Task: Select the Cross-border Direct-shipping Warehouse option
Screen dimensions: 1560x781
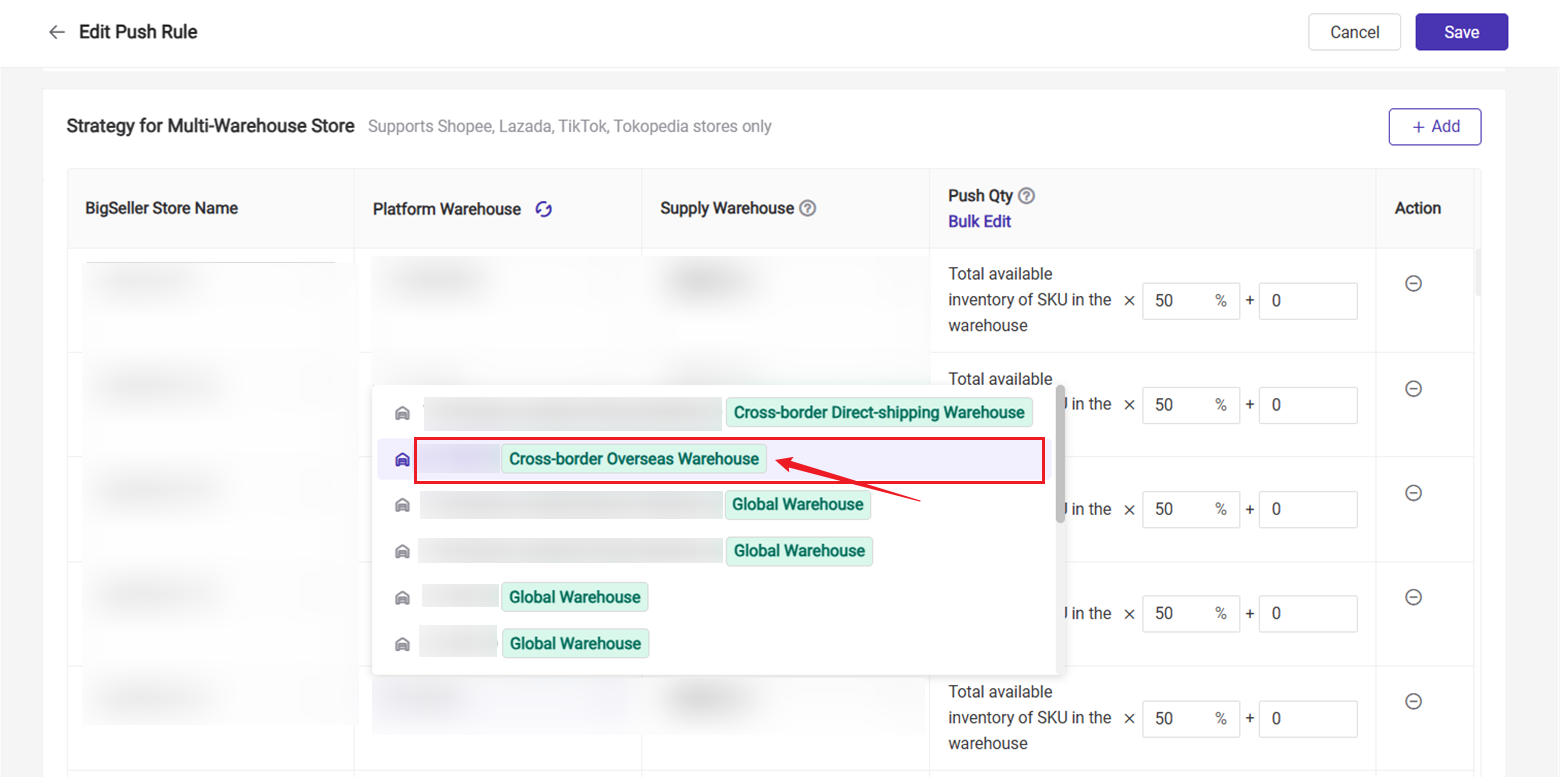Action: click(878, 413)
